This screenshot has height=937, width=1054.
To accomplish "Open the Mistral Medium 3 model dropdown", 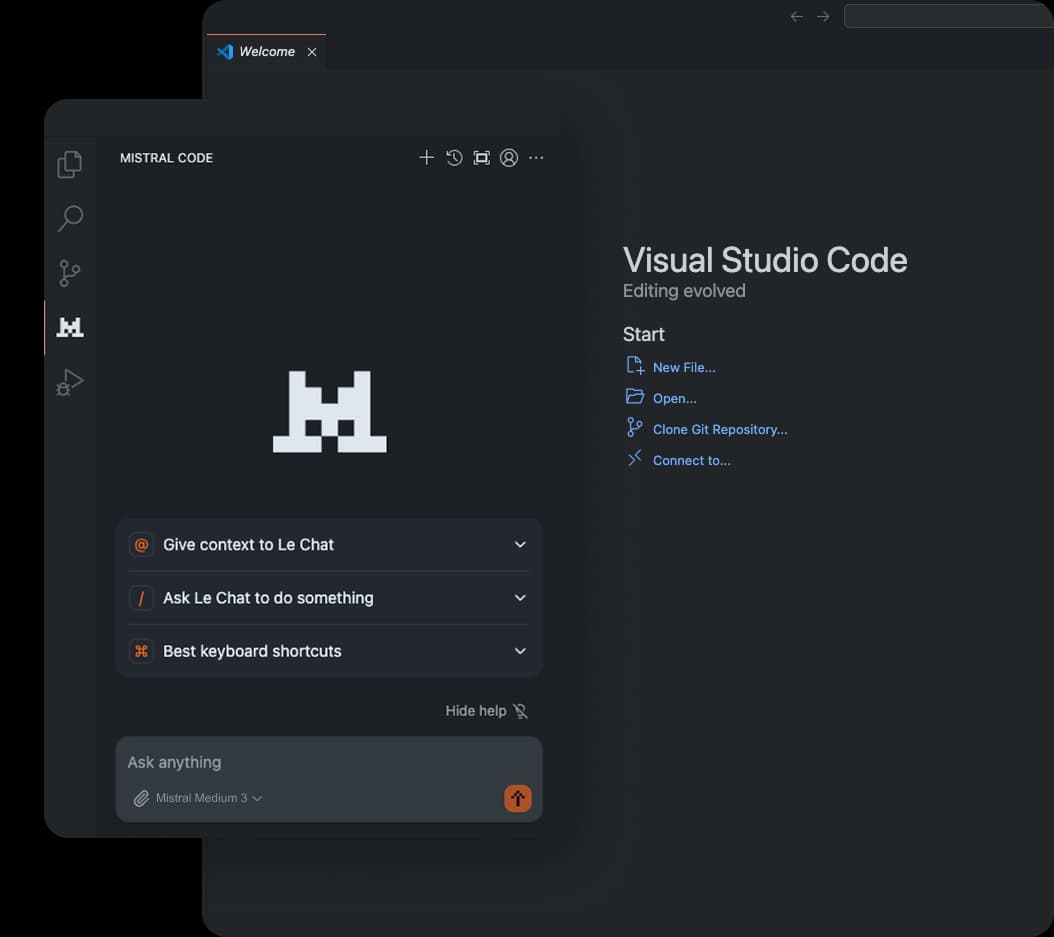I will coord(208,798).
